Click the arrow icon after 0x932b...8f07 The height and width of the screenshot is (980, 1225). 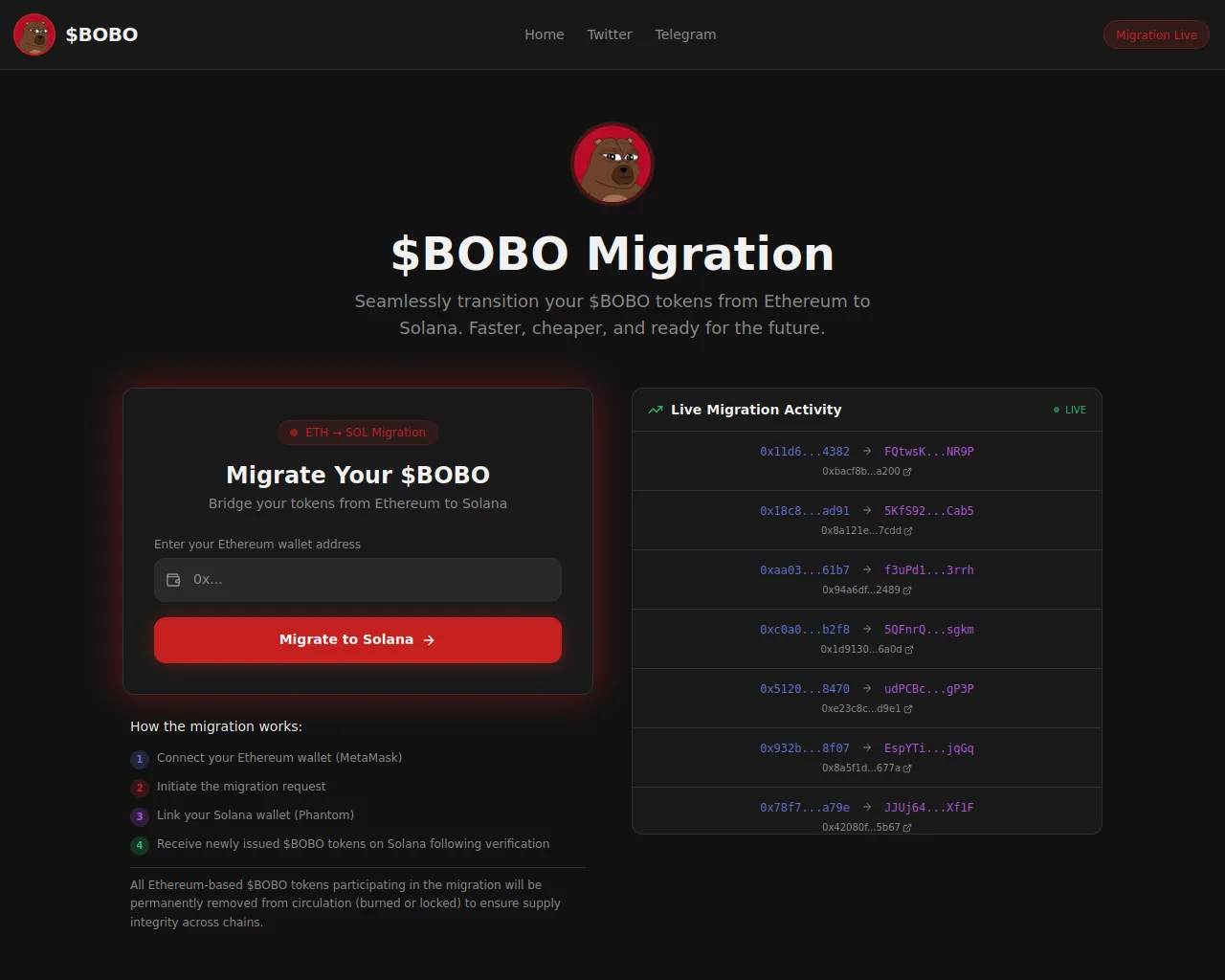867,747
